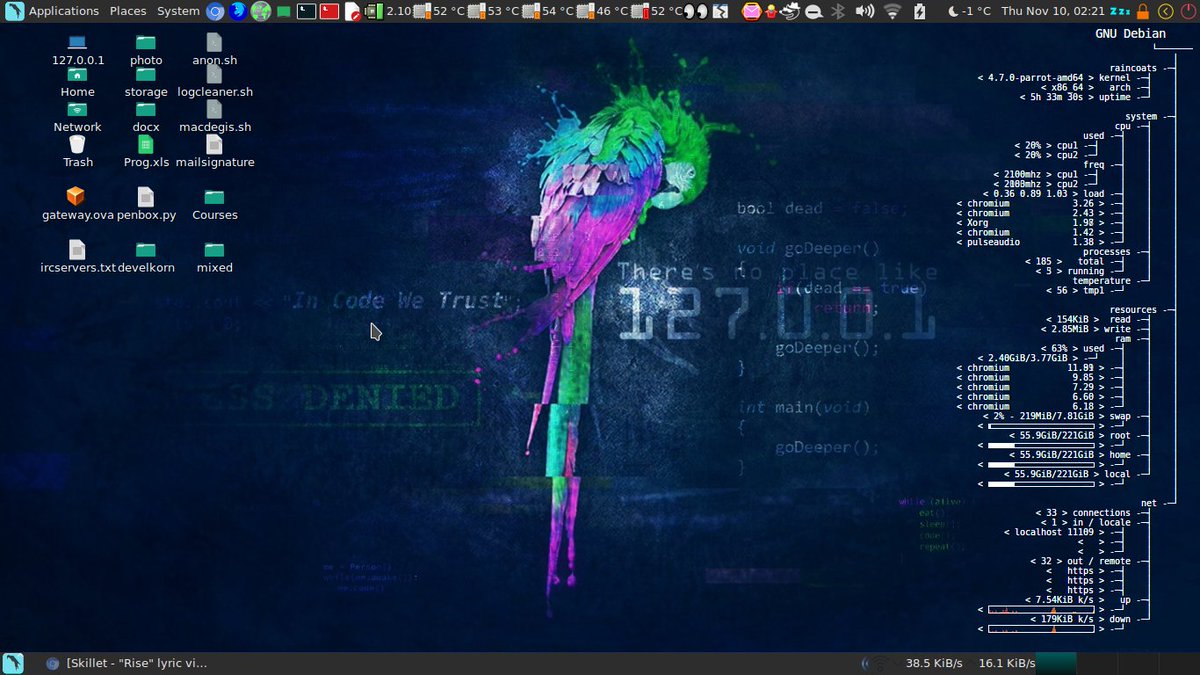Open the Wi-Fi network menu

pos(892,12)
